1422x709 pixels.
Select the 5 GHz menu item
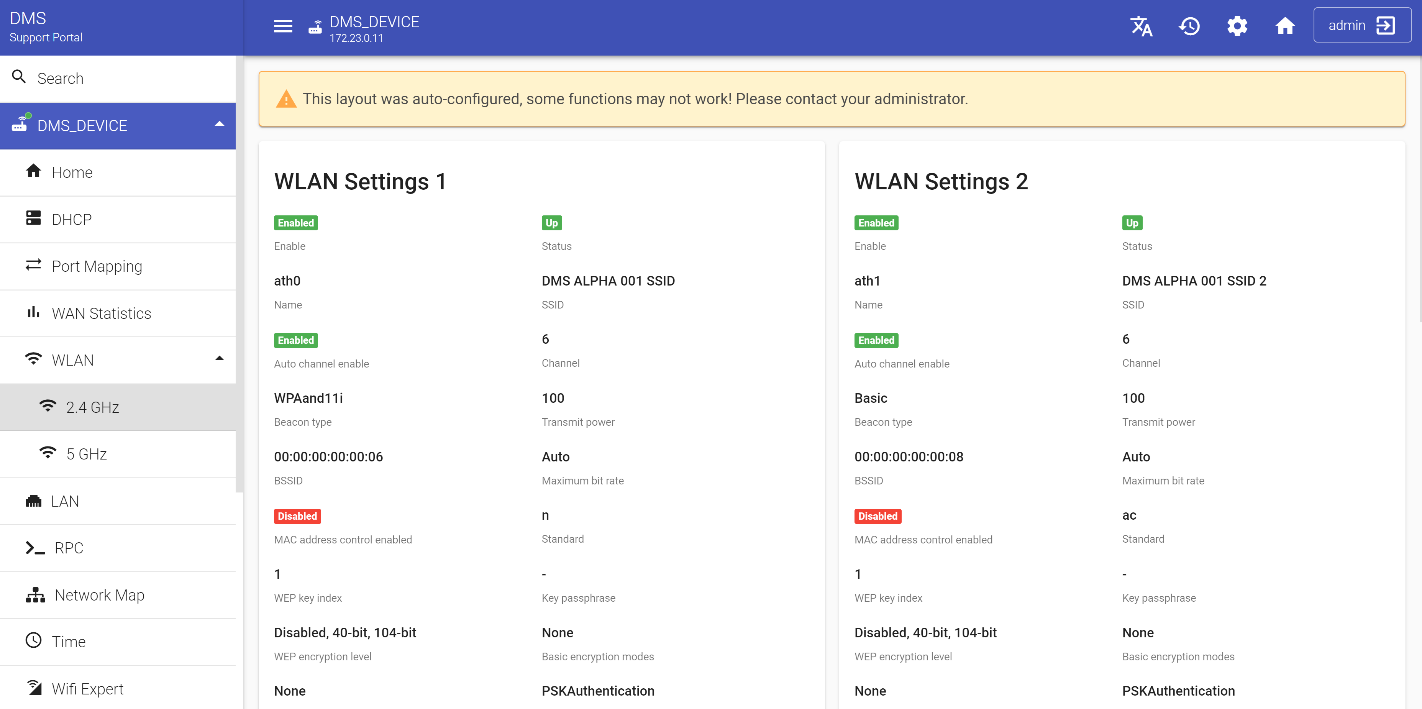86,454
